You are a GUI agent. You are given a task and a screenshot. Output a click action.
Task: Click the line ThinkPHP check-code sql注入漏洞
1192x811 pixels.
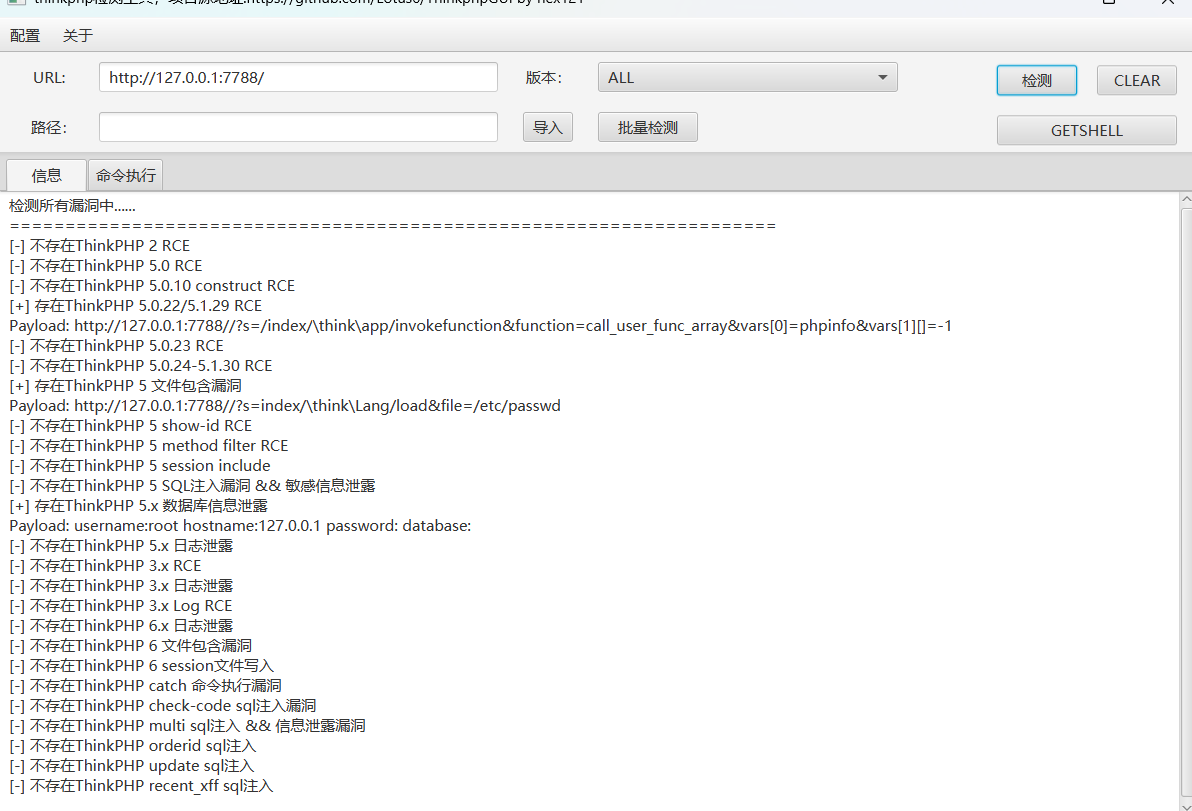pyautogui.click(x=163, y=706)
